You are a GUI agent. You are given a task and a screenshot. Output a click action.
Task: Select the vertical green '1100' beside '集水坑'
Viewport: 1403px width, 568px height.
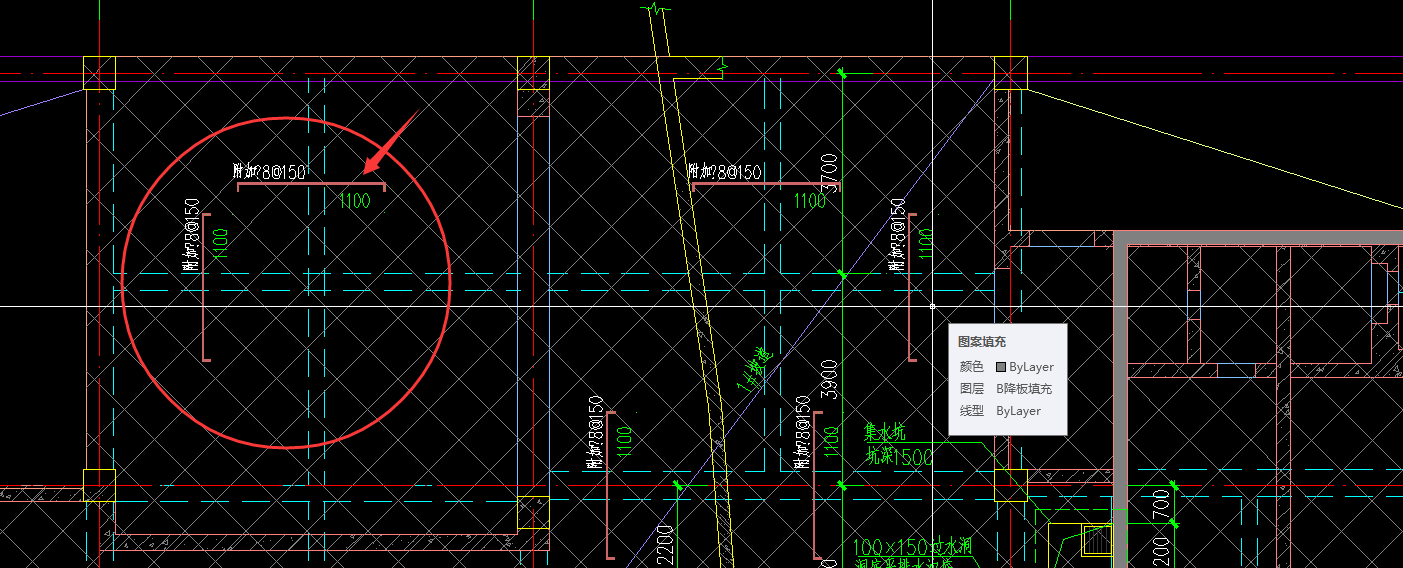(830, 442)
